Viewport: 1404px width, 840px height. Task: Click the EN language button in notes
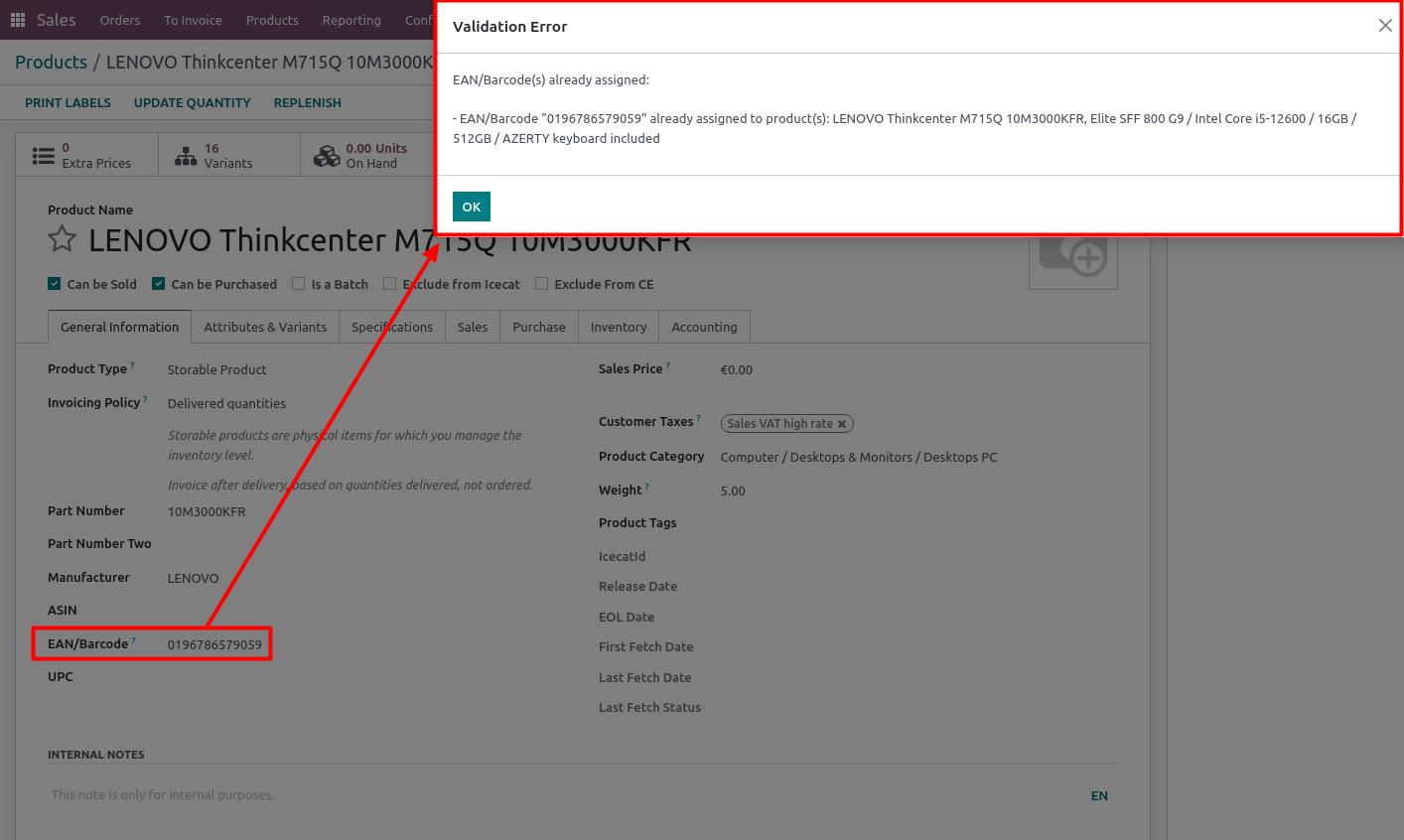coord(1099,795)
